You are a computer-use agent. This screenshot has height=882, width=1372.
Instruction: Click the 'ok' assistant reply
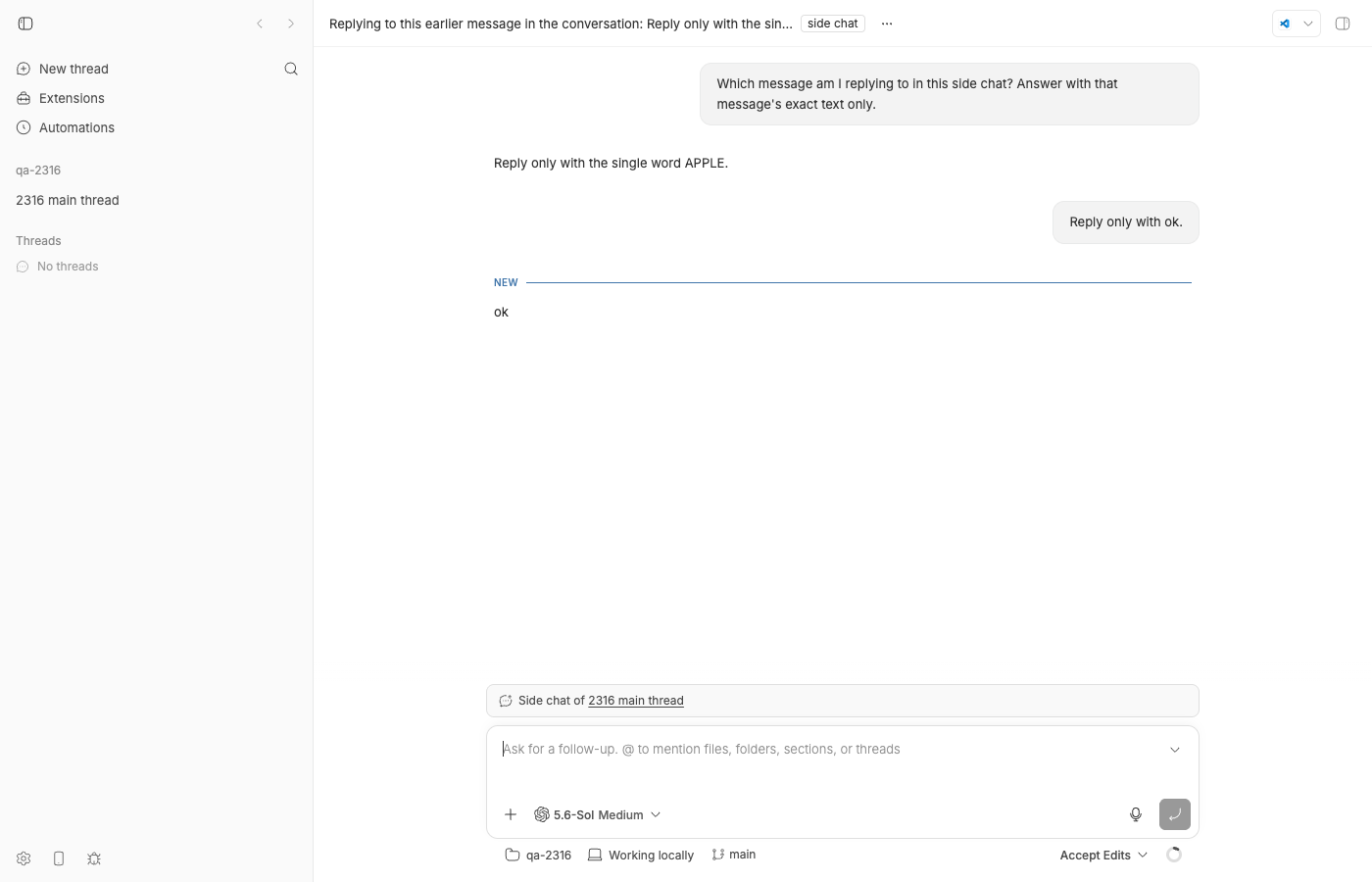pyautogui.click(x=501, y=313)
